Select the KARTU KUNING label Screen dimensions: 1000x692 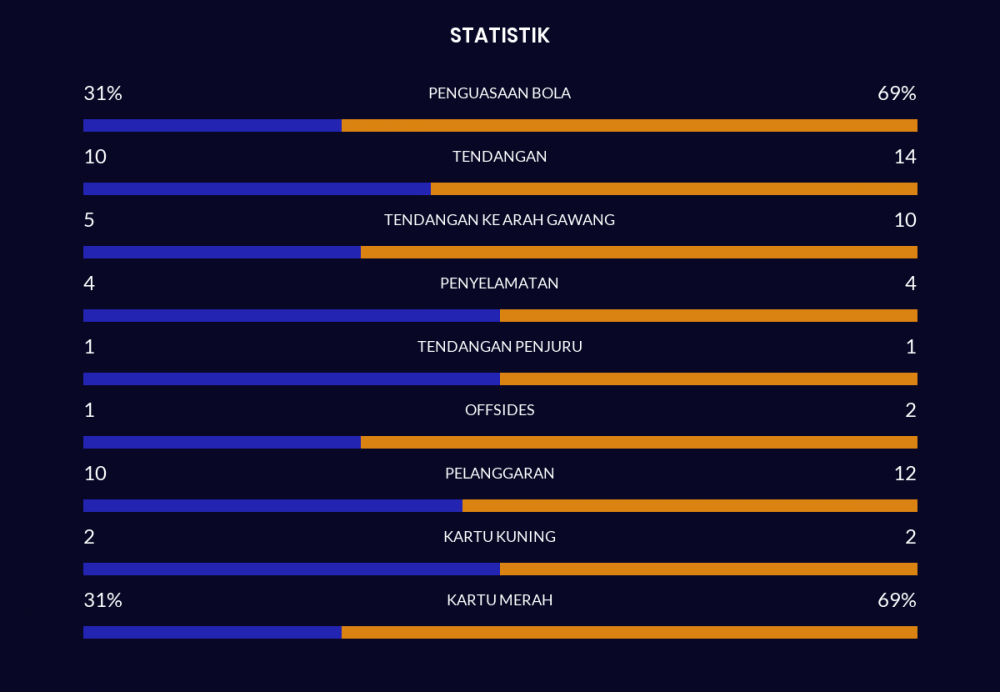pos(499,537)
